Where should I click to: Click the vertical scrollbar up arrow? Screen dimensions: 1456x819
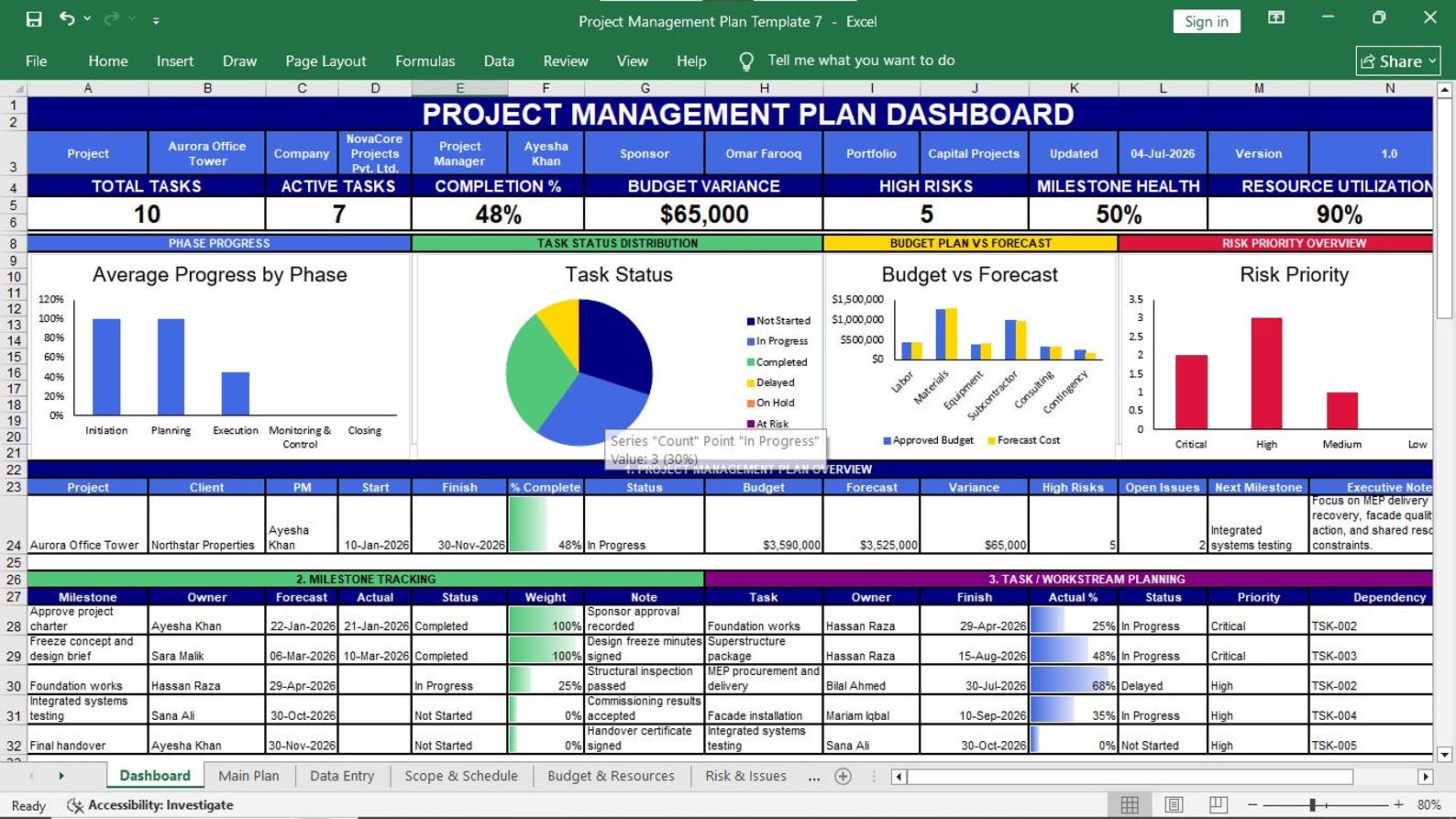point(1444,90)
